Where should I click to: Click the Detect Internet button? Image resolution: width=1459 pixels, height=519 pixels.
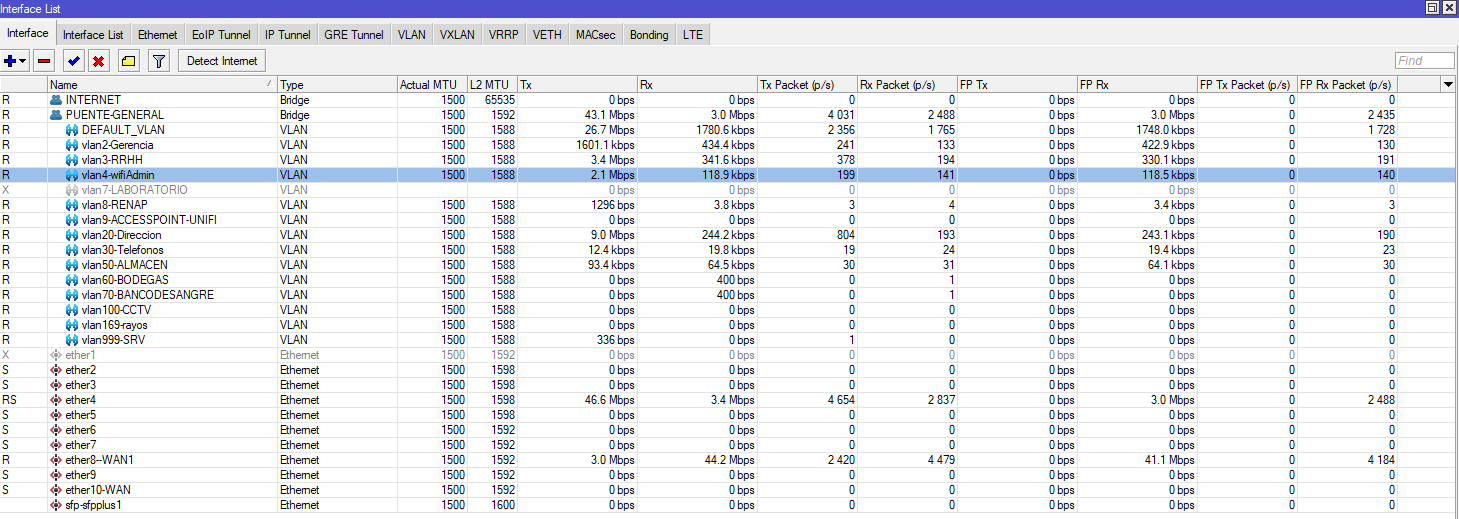click(222, 61)
